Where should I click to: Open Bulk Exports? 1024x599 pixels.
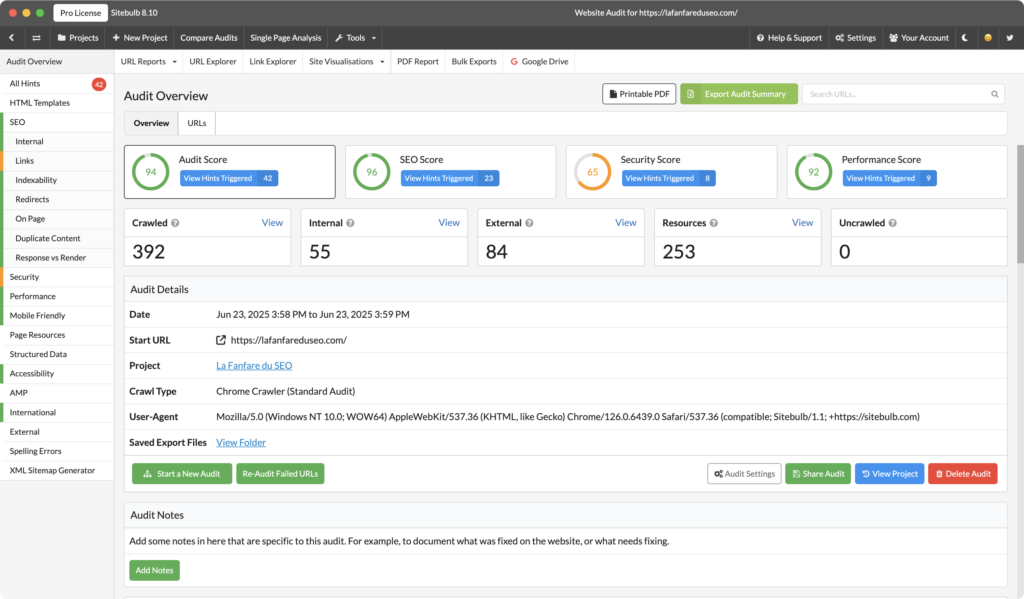tap(473, 61)
